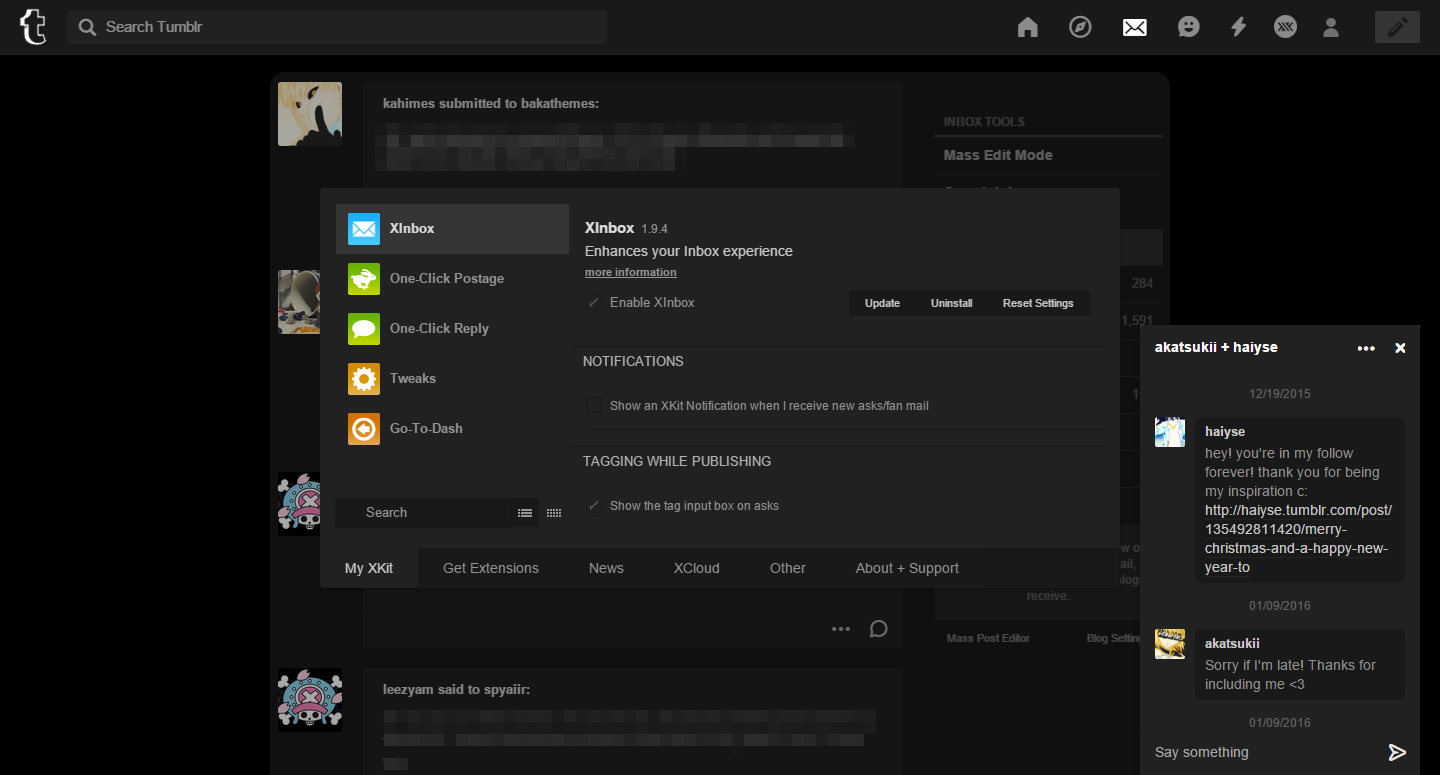Click the 'Enhances your Inbox experience' description

pyautogui.click(x=689, y=251)
